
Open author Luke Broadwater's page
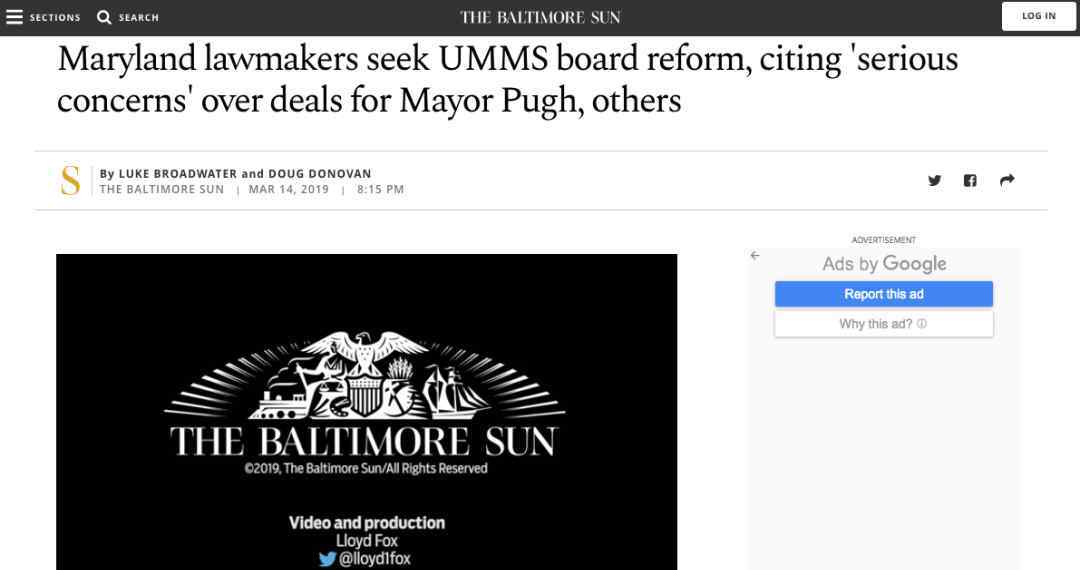[x=178, y=173]
